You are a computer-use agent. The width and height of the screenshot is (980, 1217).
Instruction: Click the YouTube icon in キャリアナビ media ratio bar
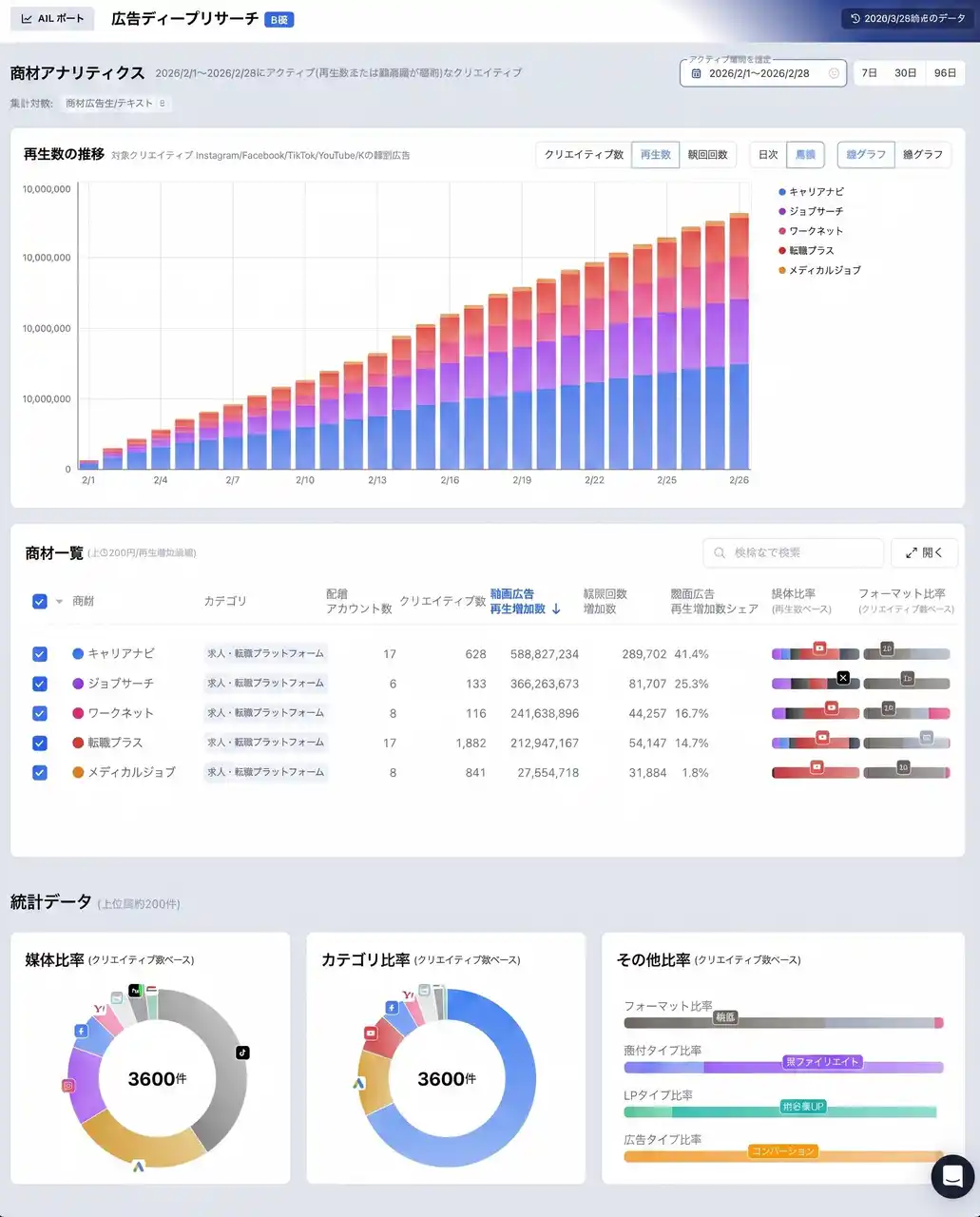tap(819, 648)
